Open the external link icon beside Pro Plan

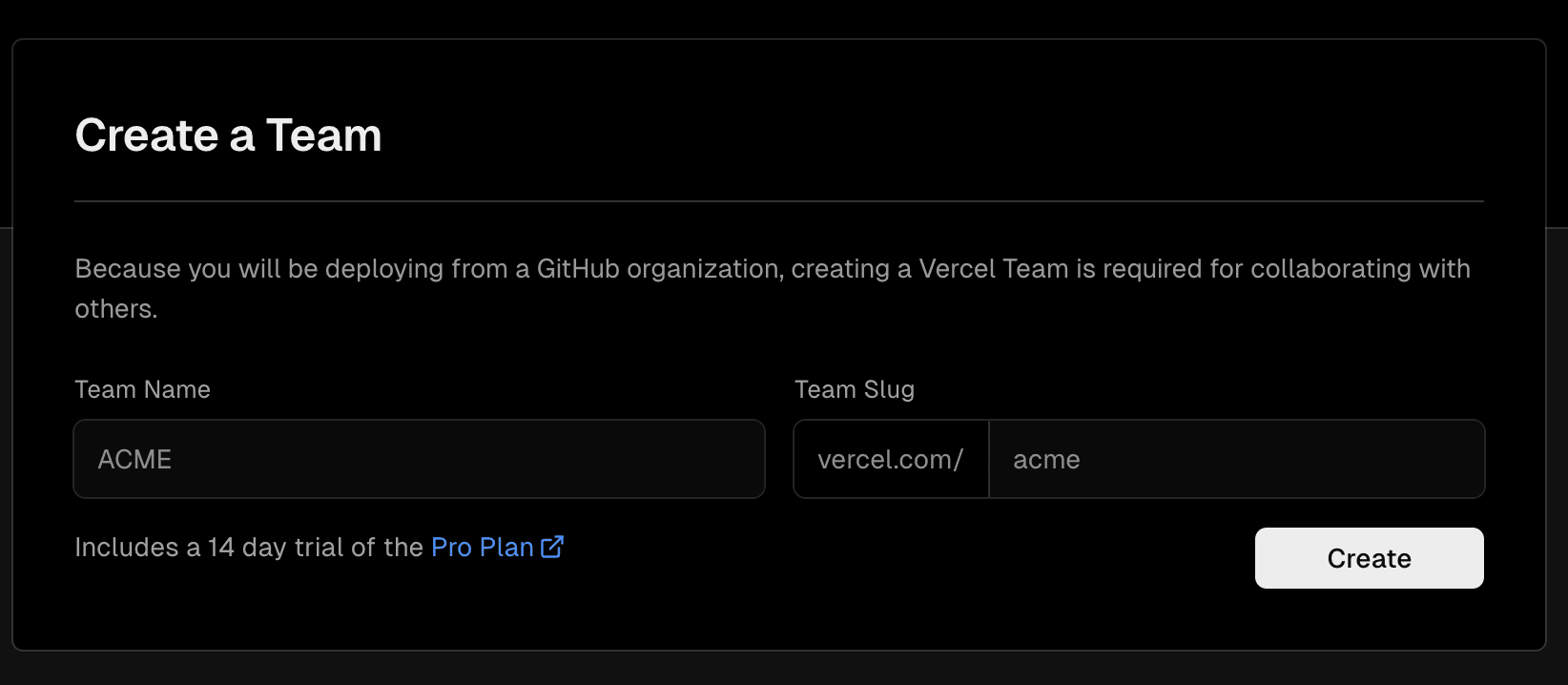tap(552, 547)
